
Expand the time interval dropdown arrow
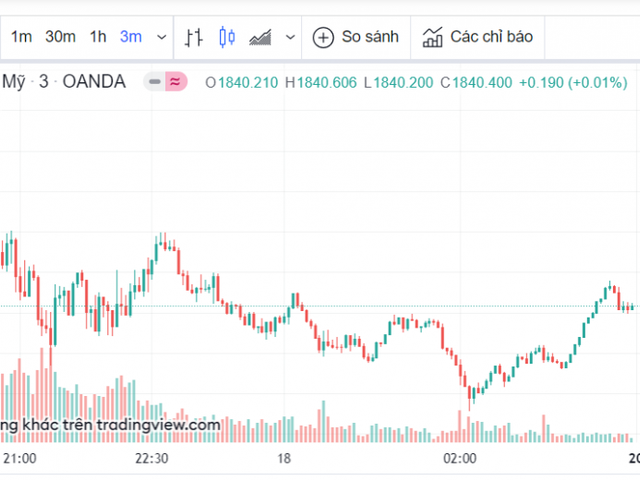160,38
